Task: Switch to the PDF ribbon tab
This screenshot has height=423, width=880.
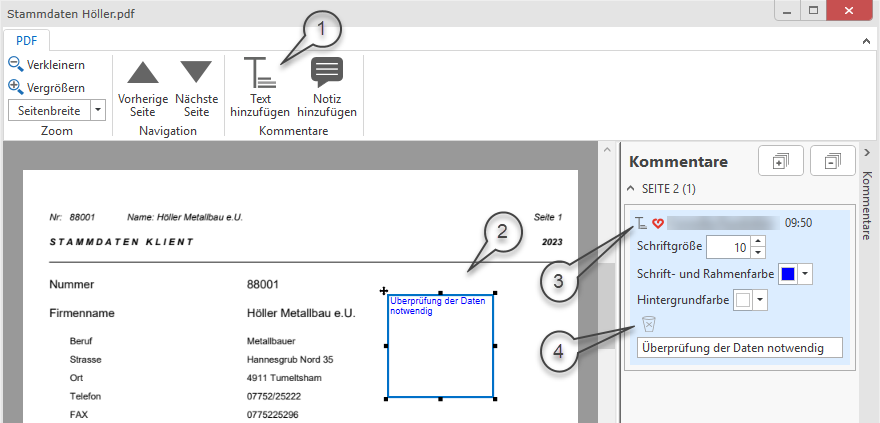Action: pos(26,41)
